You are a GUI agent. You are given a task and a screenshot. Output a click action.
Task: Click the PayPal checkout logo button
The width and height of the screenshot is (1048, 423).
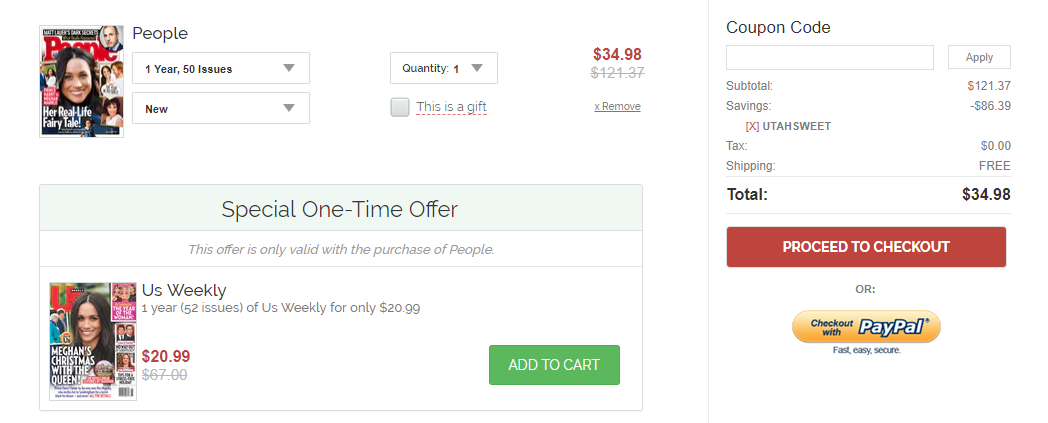(x=866, y=327)
